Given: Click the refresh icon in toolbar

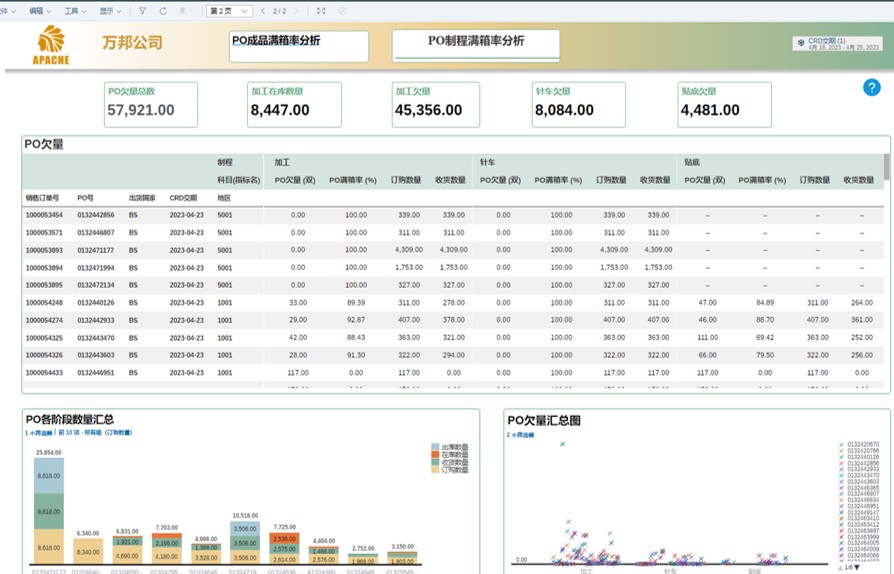Looking at the screenshot, I should (x=163, y=11).
